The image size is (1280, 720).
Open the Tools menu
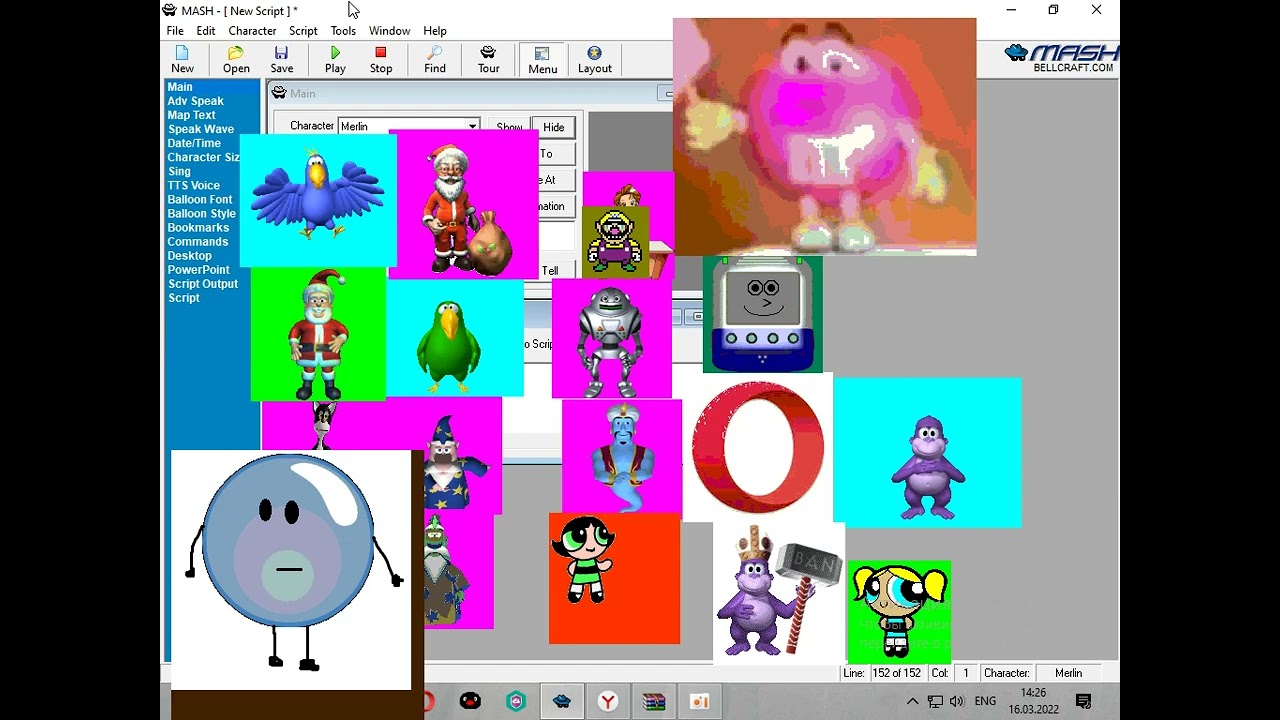pyautogui.click(x=343, y=31)
